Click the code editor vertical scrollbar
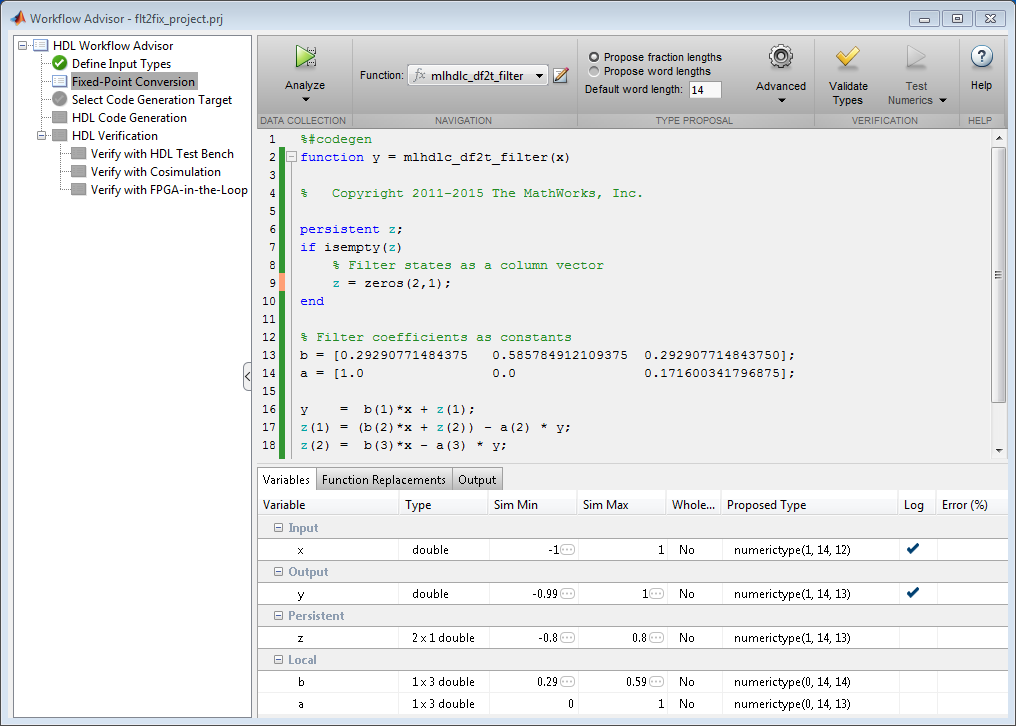The image size is (1016, 726). [997, 275]
